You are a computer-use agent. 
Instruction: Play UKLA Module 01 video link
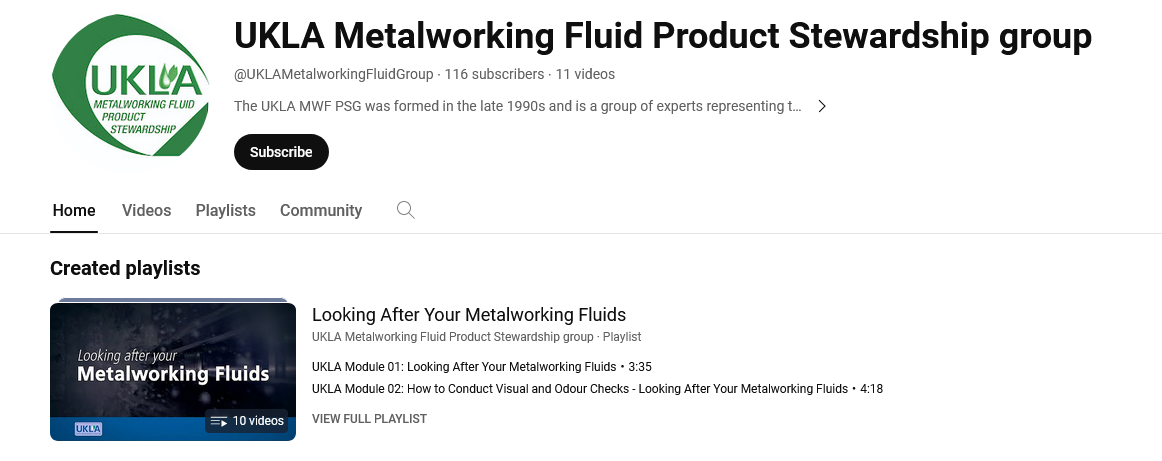pos(464,367)
